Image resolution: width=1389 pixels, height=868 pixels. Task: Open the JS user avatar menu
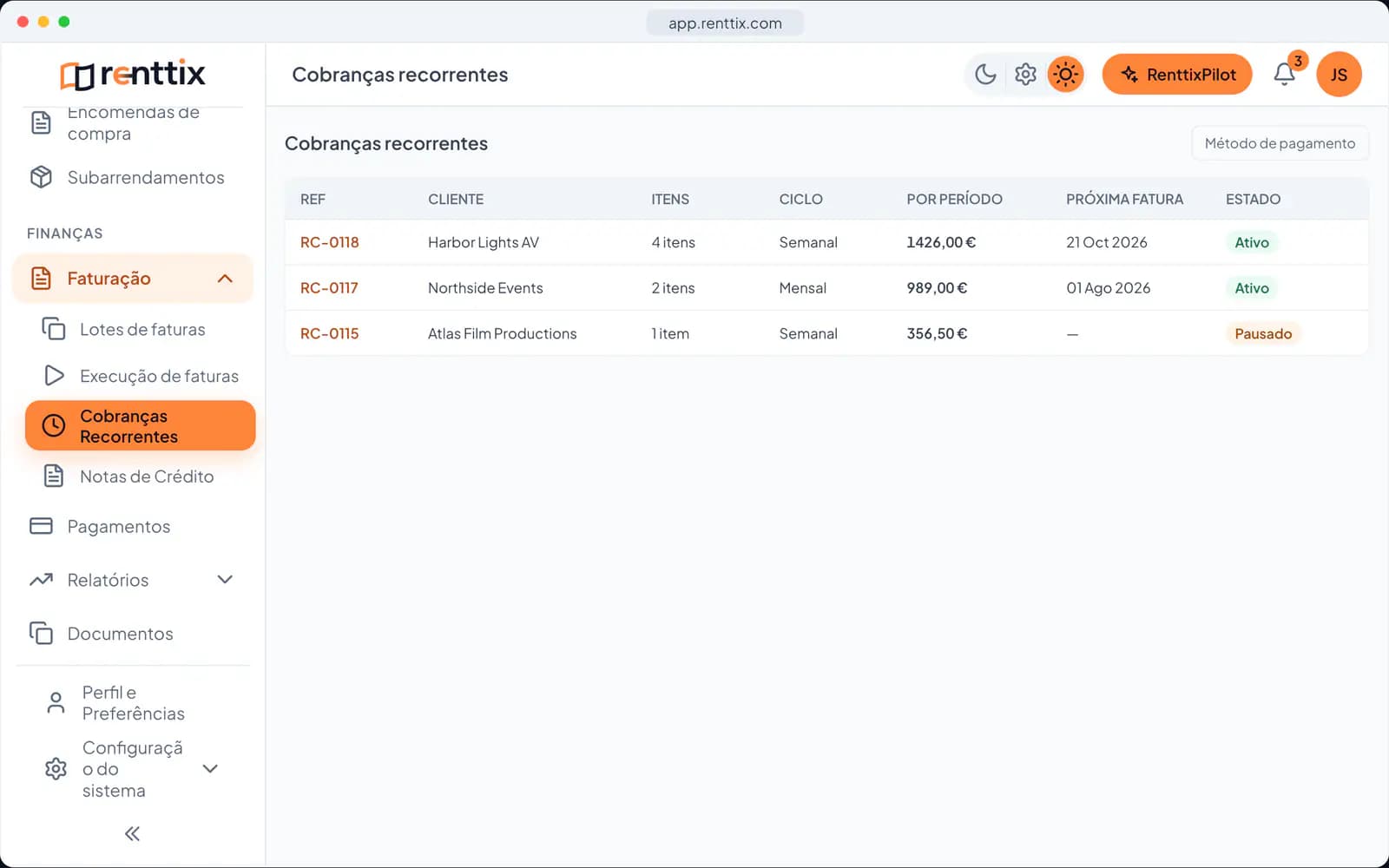coord(1339,75)
